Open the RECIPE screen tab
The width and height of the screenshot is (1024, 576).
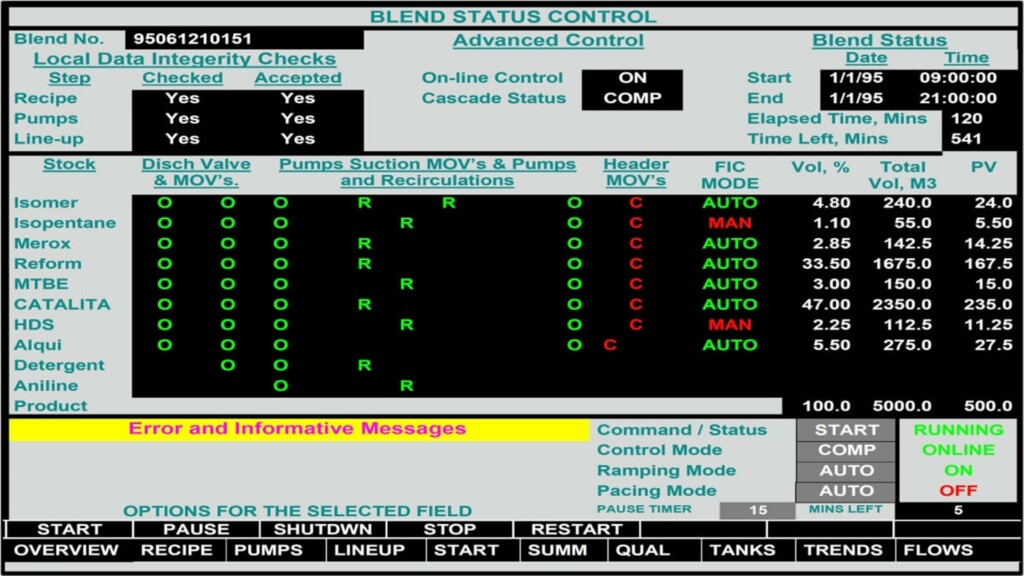tap(176, 550)
